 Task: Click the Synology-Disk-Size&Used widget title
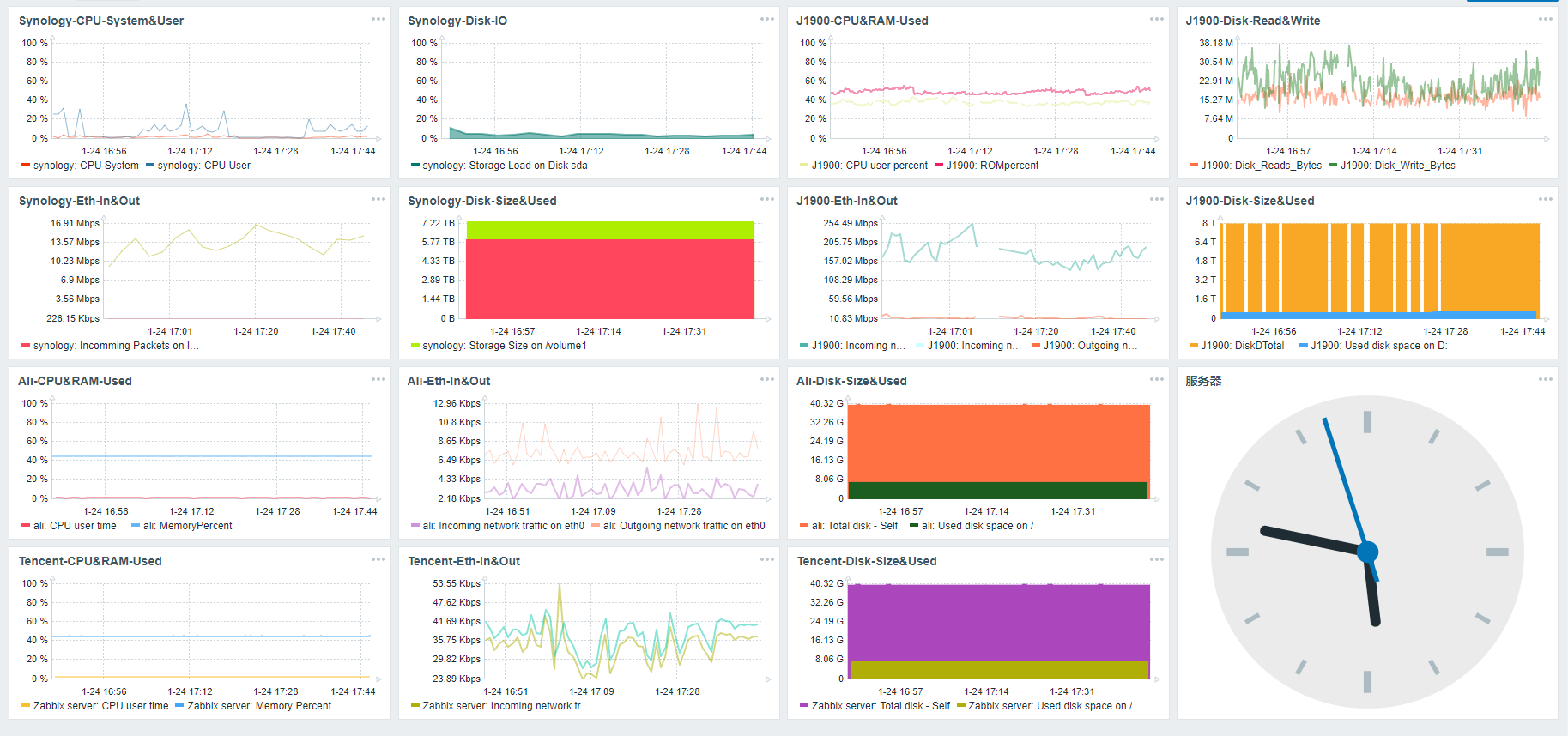481,201
